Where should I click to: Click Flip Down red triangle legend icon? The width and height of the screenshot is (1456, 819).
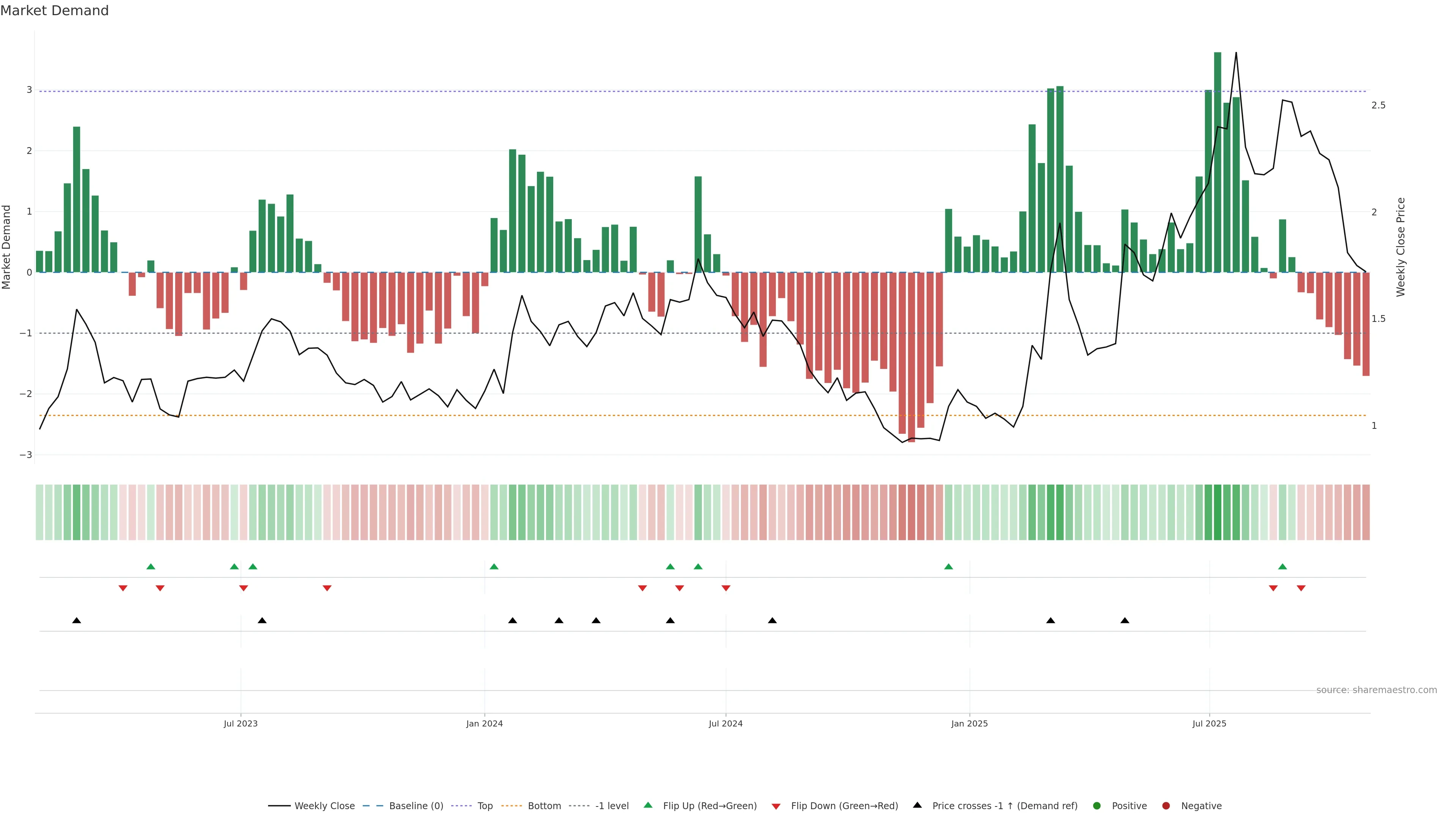(x=776, y=806)
